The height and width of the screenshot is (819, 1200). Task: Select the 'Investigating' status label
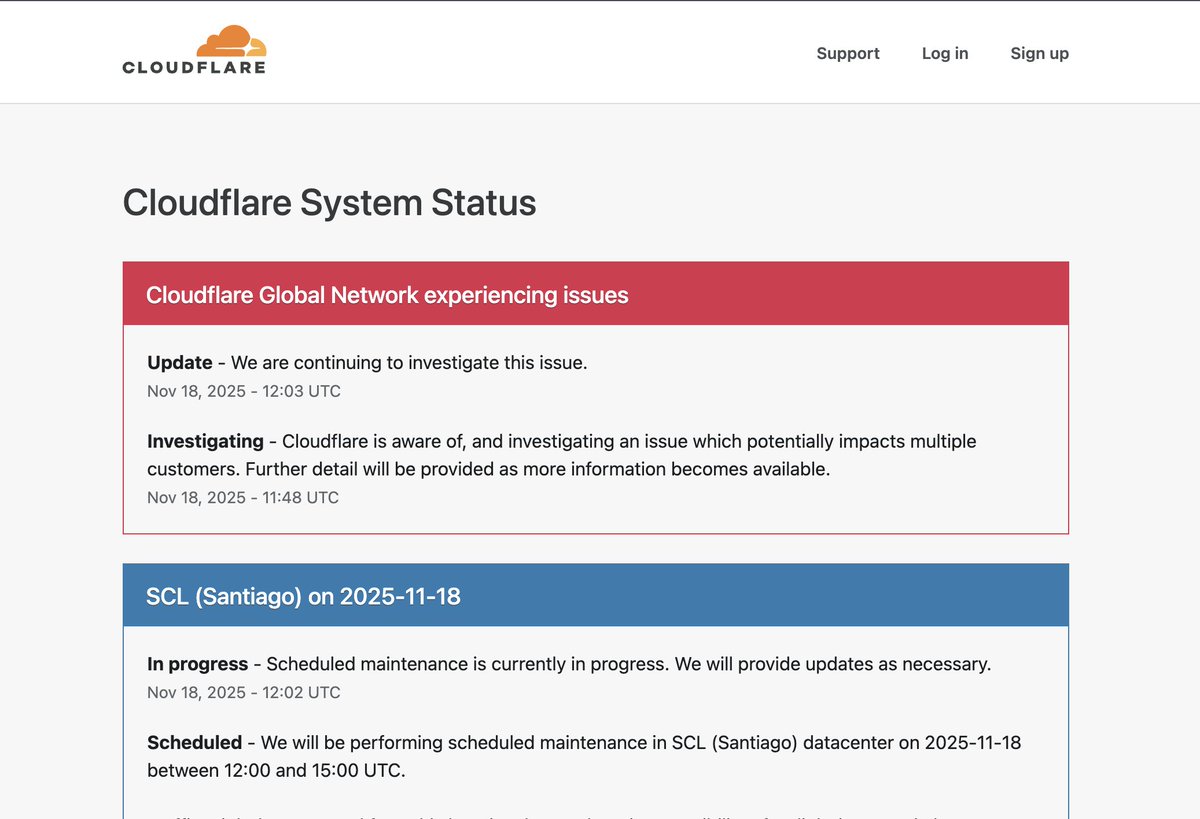205,441
